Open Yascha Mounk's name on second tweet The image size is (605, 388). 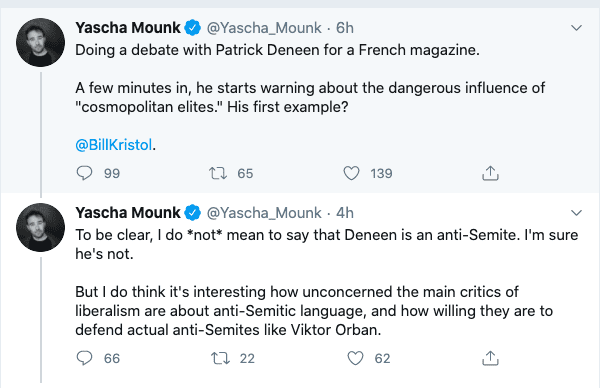pos(128,213)
